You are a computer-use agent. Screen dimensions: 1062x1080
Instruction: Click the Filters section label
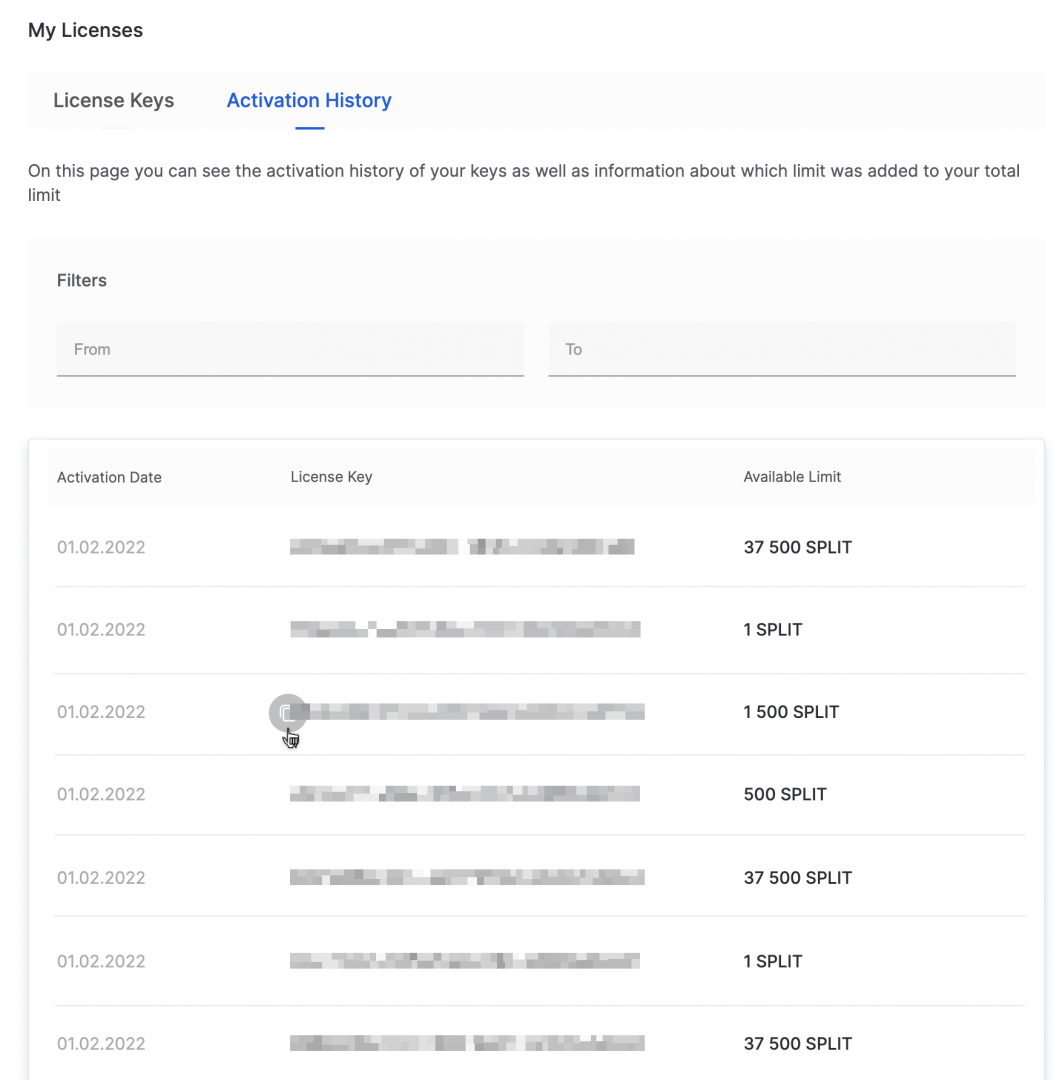click(x=82, y=280)
